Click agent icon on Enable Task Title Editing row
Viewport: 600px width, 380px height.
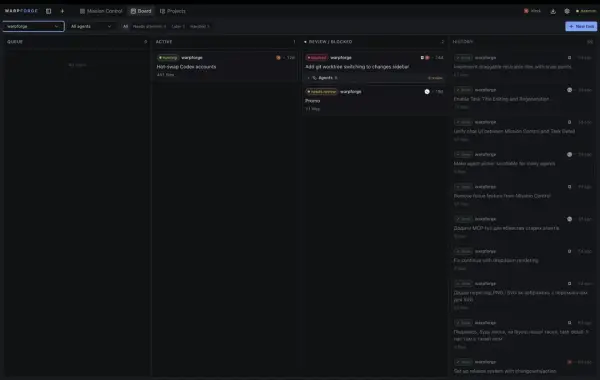[x=569, y=90]
